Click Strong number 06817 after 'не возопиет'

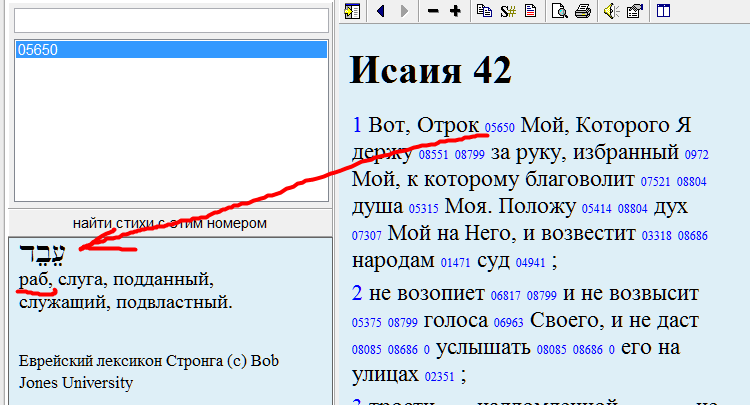pyautogui.click(x=506, y=296)
